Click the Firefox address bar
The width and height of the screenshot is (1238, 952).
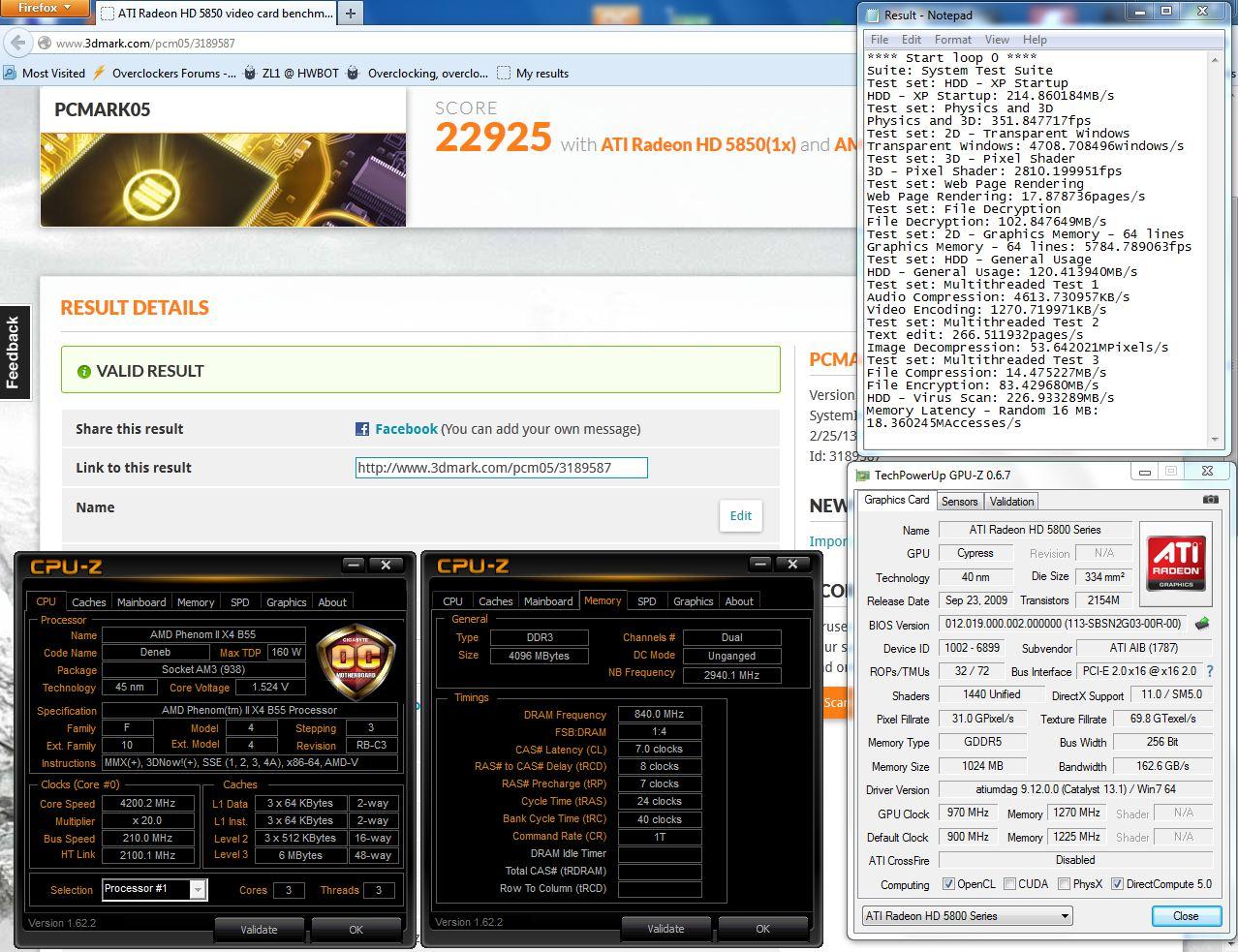[x=446, y=43]
